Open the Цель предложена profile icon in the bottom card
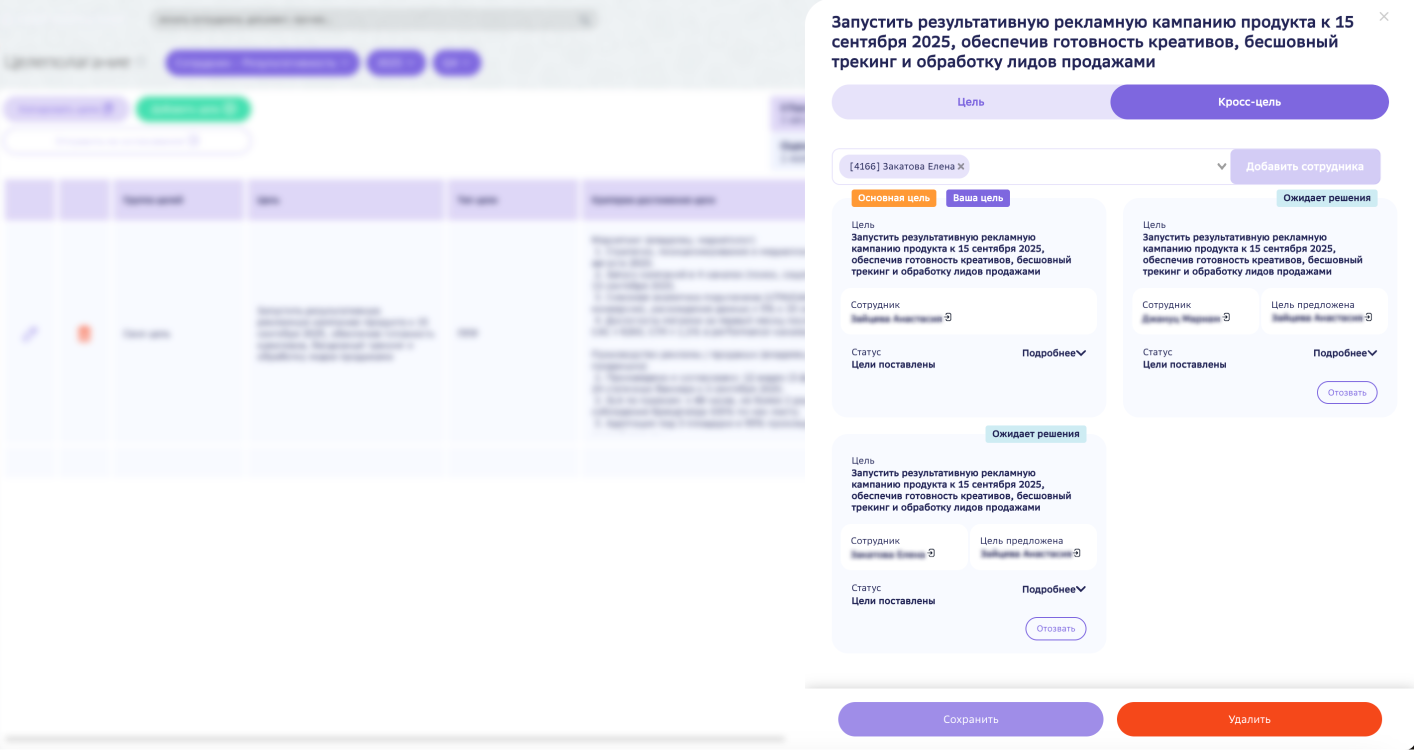 coord(1078,553)
